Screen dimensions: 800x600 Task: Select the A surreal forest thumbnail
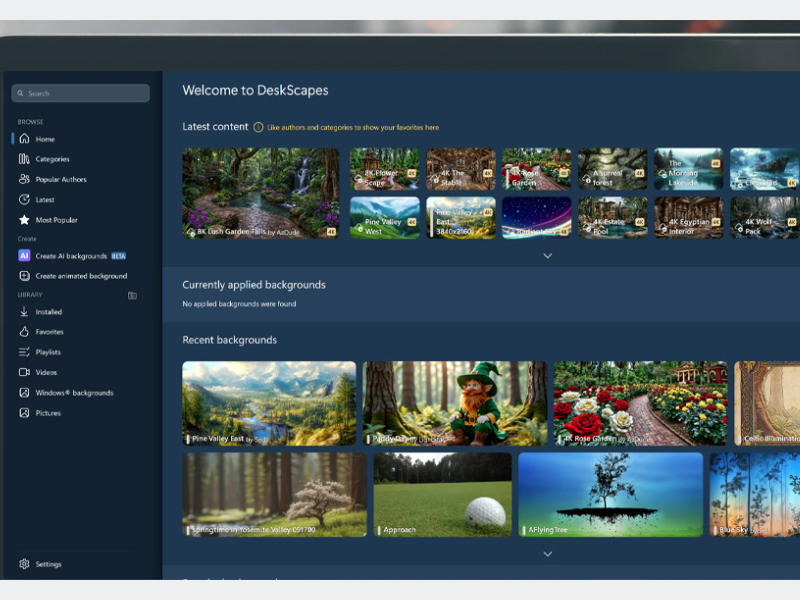click(613, 169)
